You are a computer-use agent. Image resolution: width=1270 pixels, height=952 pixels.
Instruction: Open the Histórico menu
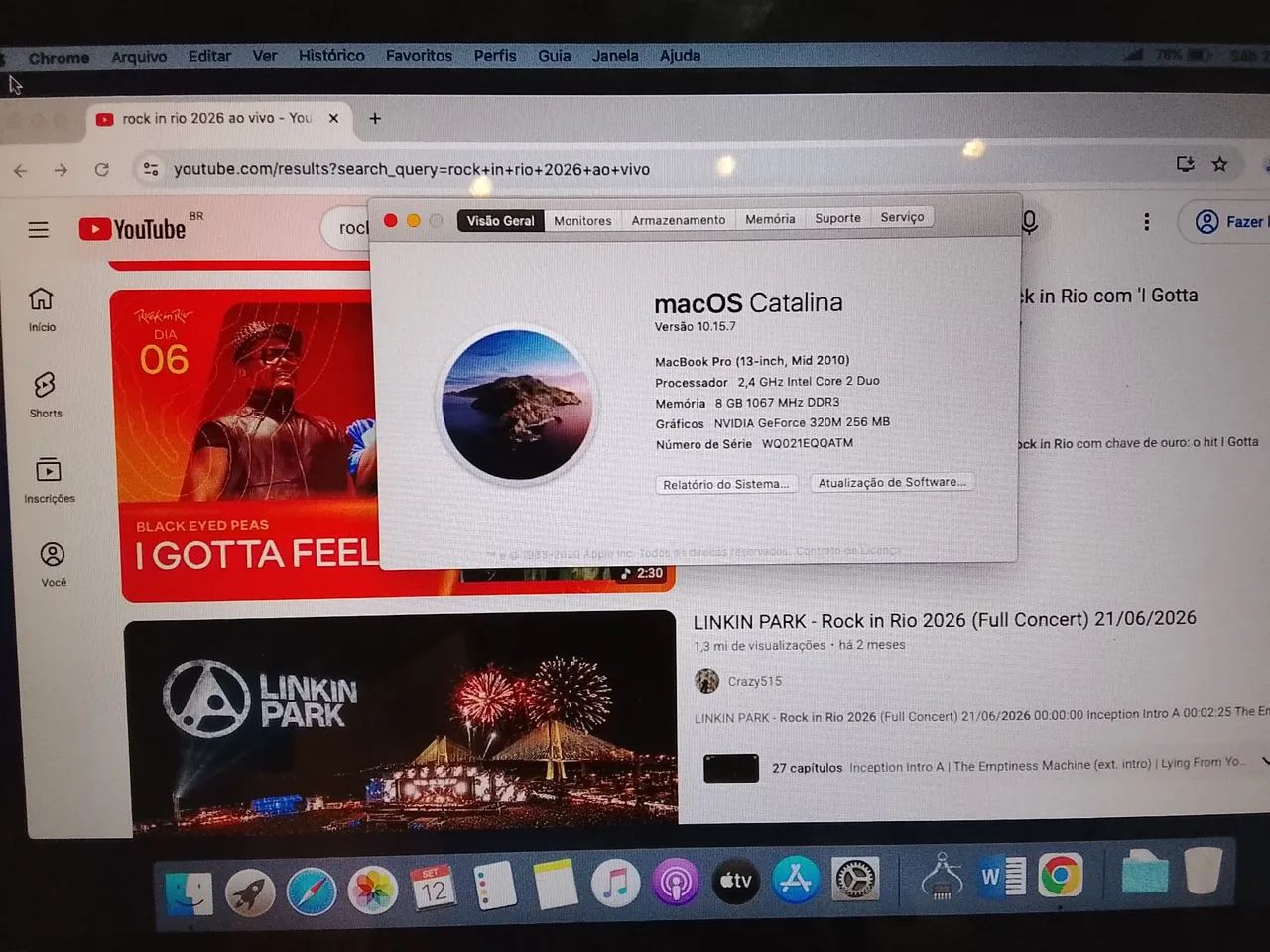331,56
